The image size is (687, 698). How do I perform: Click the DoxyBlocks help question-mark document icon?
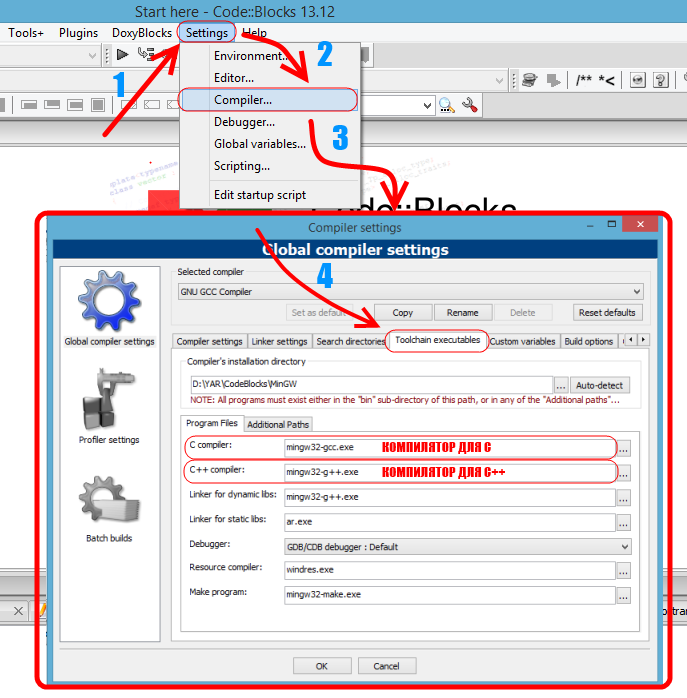tap(661, 80)
